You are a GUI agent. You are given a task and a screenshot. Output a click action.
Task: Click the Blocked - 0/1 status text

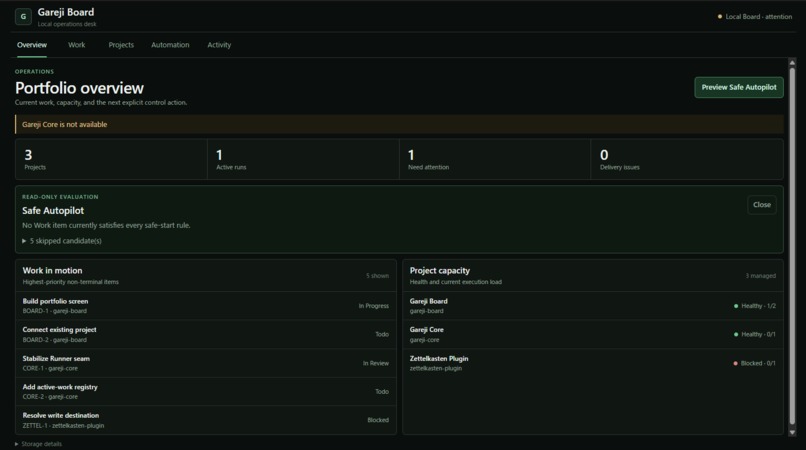point(758,363)
